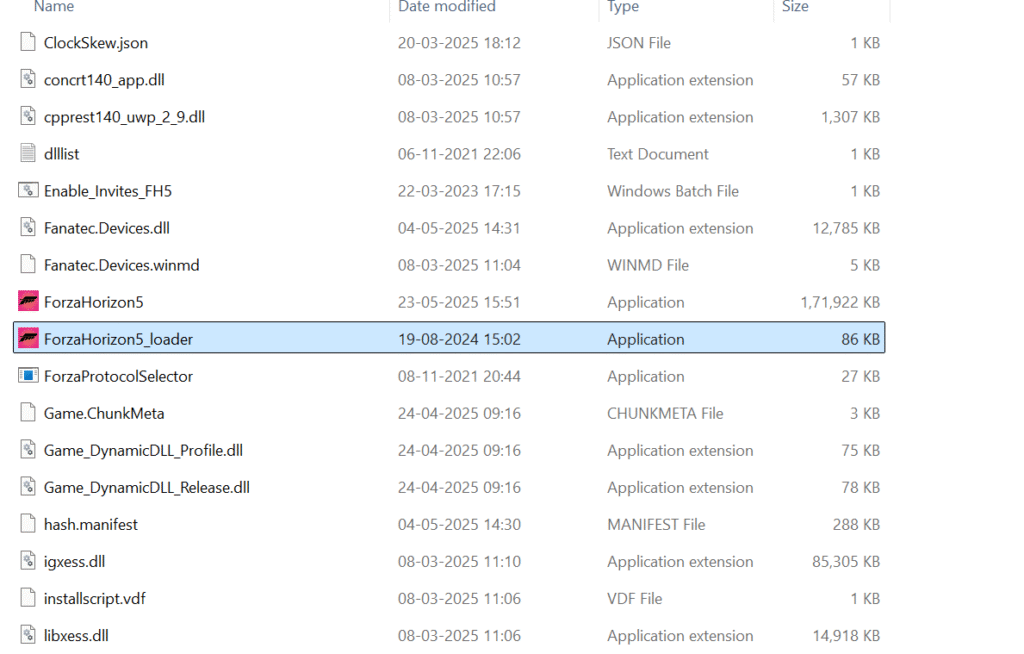
Task: Select Game_DynamicDLL_Release.dll file name
Action: click(147, 488)
